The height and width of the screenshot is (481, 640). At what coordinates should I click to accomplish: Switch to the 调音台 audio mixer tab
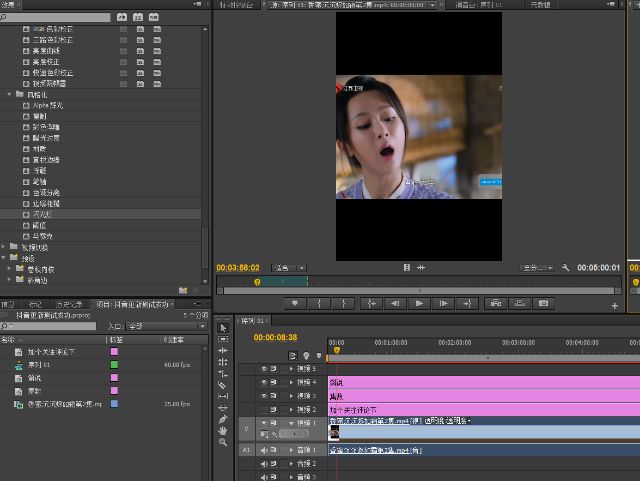[478, 5]
